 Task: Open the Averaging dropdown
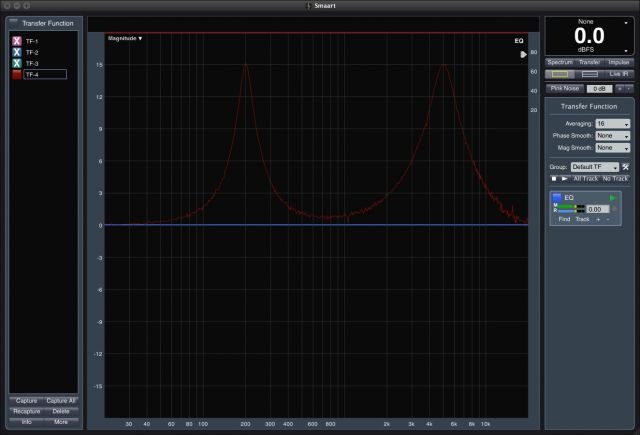pyautogui.click(x=612, y=123)
